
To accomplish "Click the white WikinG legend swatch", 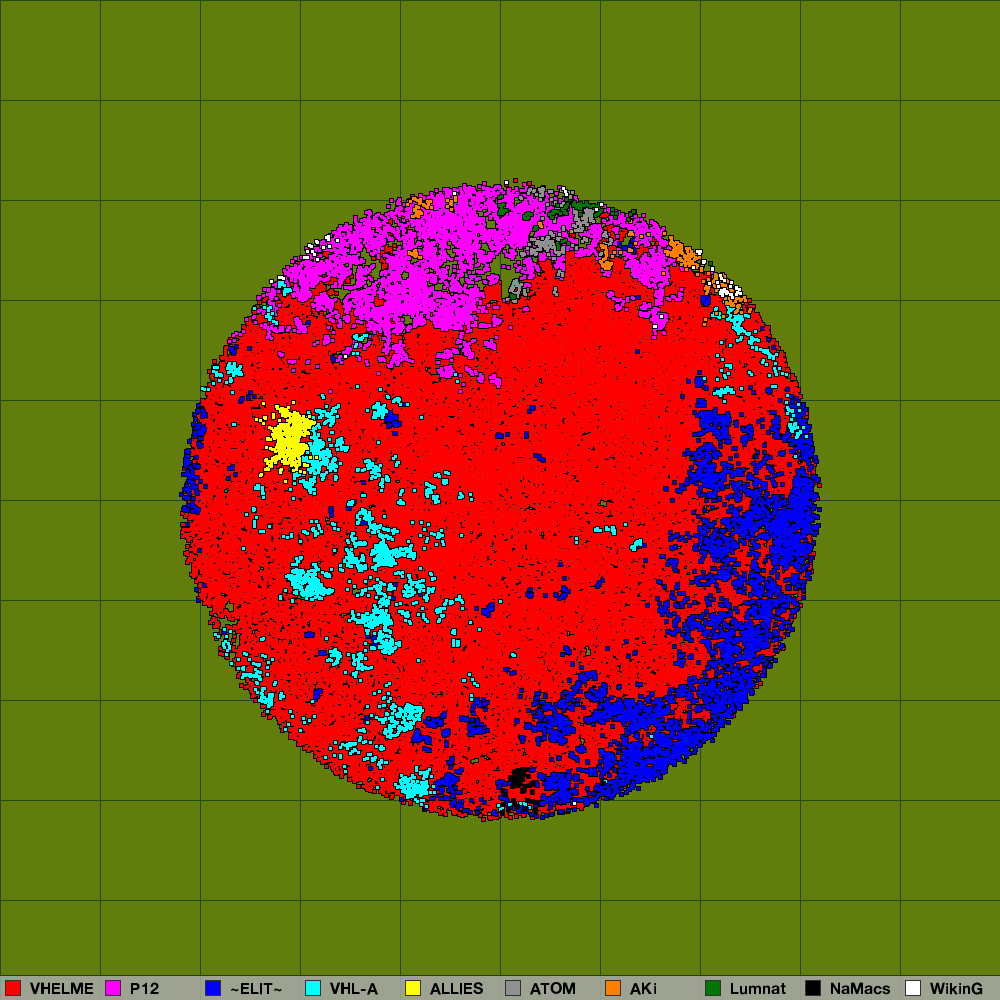I will coord(913,988).
